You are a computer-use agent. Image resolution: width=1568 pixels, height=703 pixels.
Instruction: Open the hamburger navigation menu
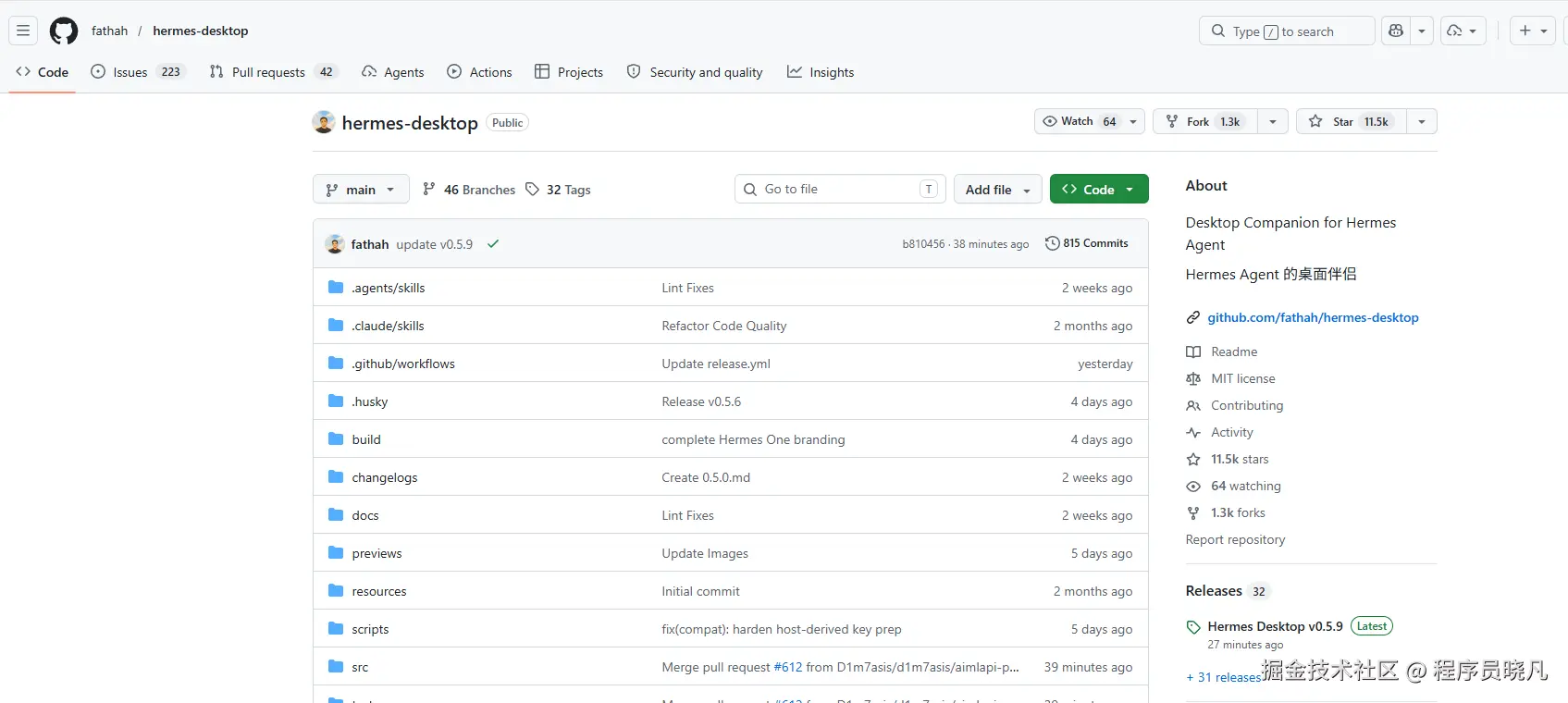pos(23,31)
